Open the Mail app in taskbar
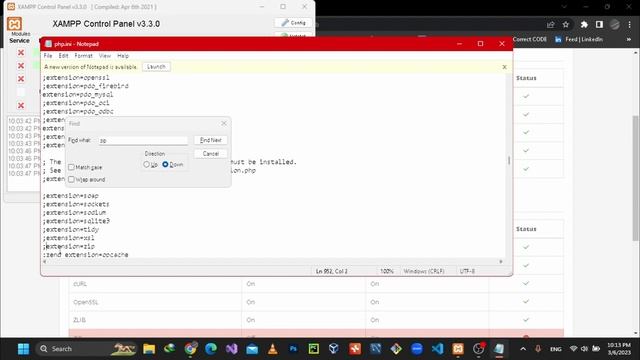Image resolution: width=640 pixels, height=360 pixels. tap(252, 349)
